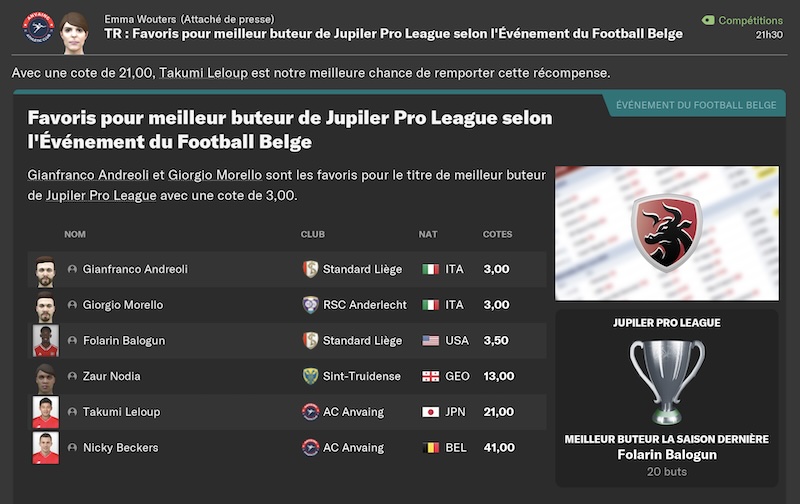The image size is (800, 504).
Task: Open Folarin Balogun last season top scorer
Action: 667,455
